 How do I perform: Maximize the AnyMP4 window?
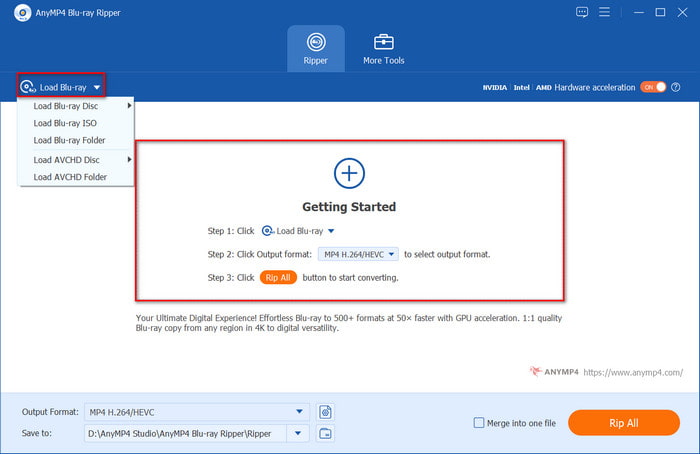click(x=660, y=12)
